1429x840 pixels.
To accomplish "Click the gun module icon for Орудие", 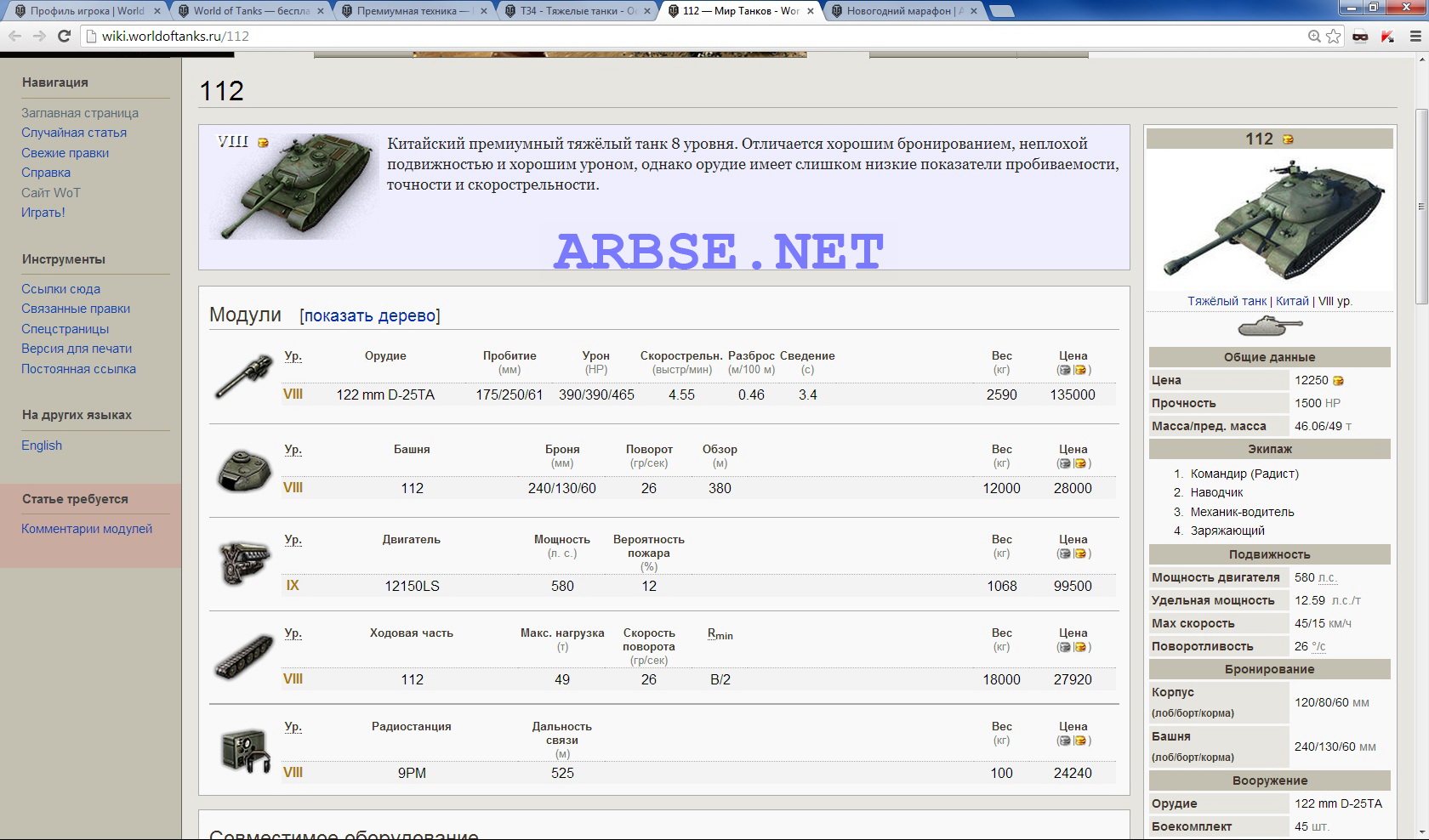I will (244, 376).
